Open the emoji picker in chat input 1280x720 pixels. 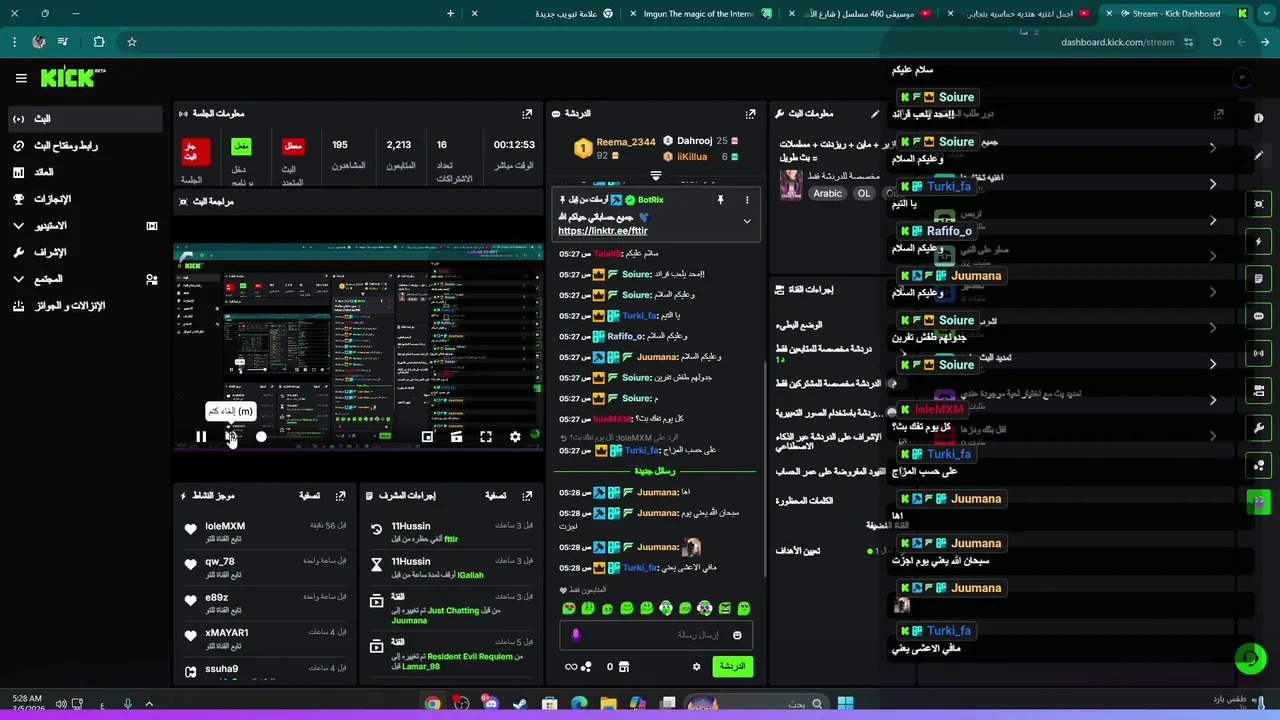point(737,634)
